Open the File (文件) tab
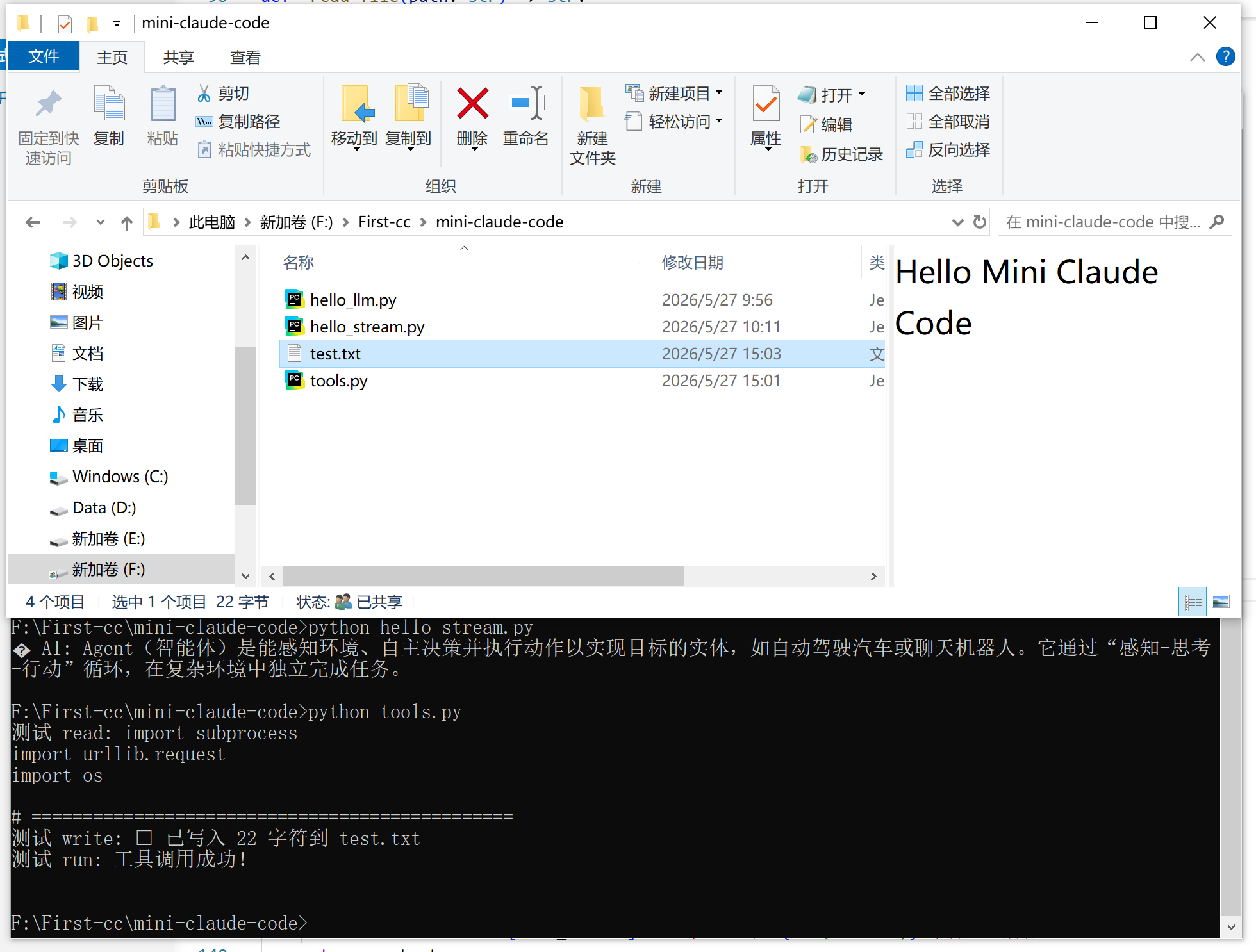 pos(44,56)
